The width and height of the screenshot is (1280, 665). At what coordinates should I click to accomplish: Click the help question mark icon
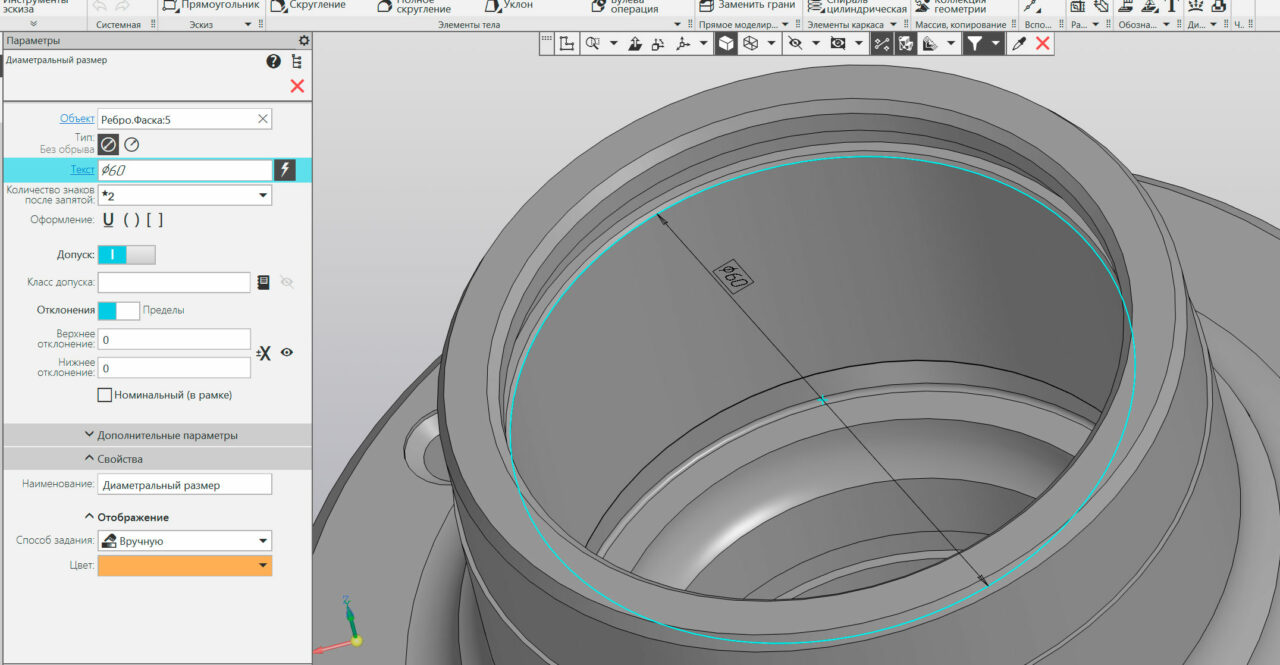[273, 62]
